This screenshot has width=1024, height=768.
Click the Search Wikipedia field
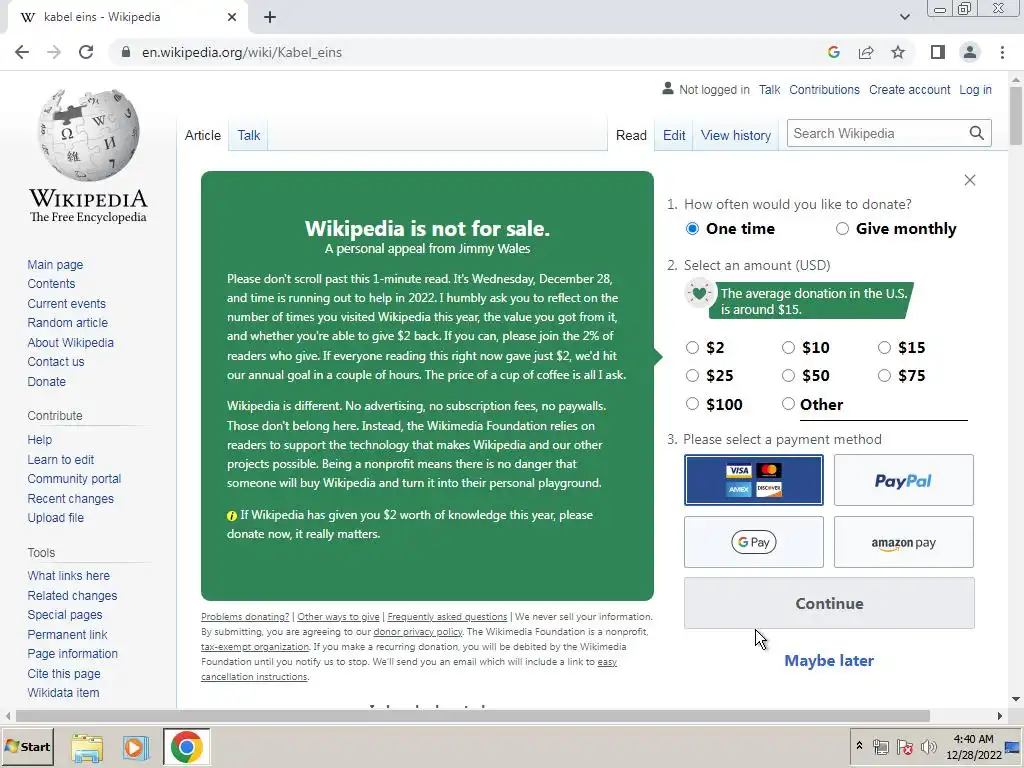click(877, 133)
